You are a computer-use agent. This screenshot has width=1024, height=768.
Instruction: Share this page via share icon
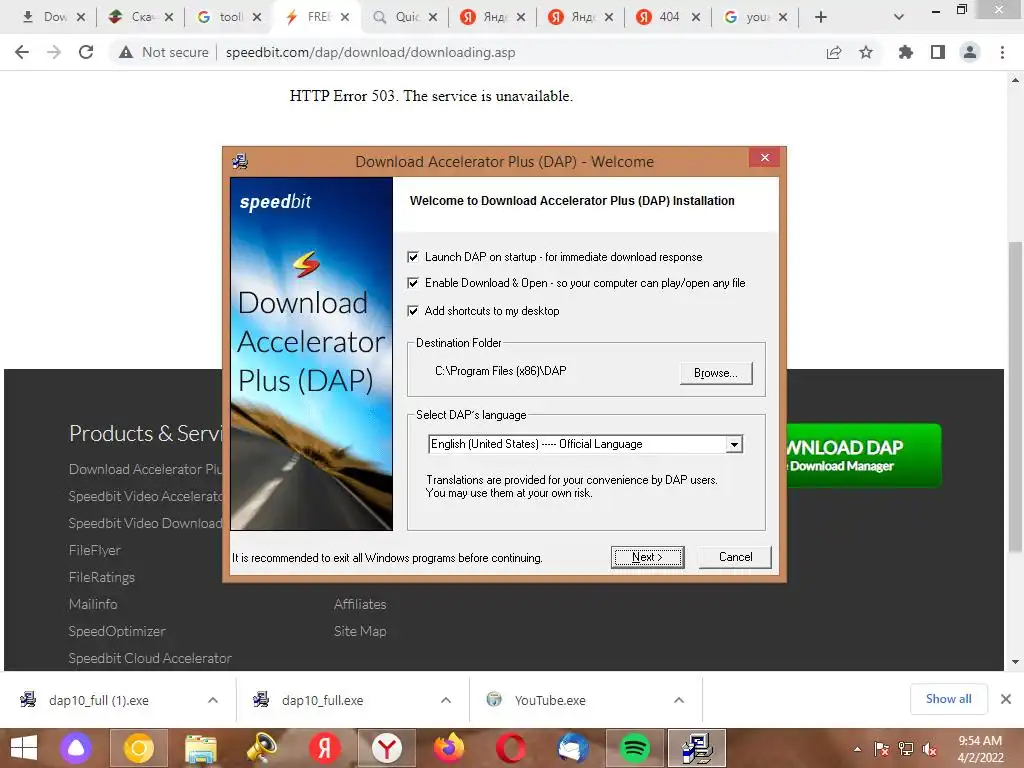[834, 52]
